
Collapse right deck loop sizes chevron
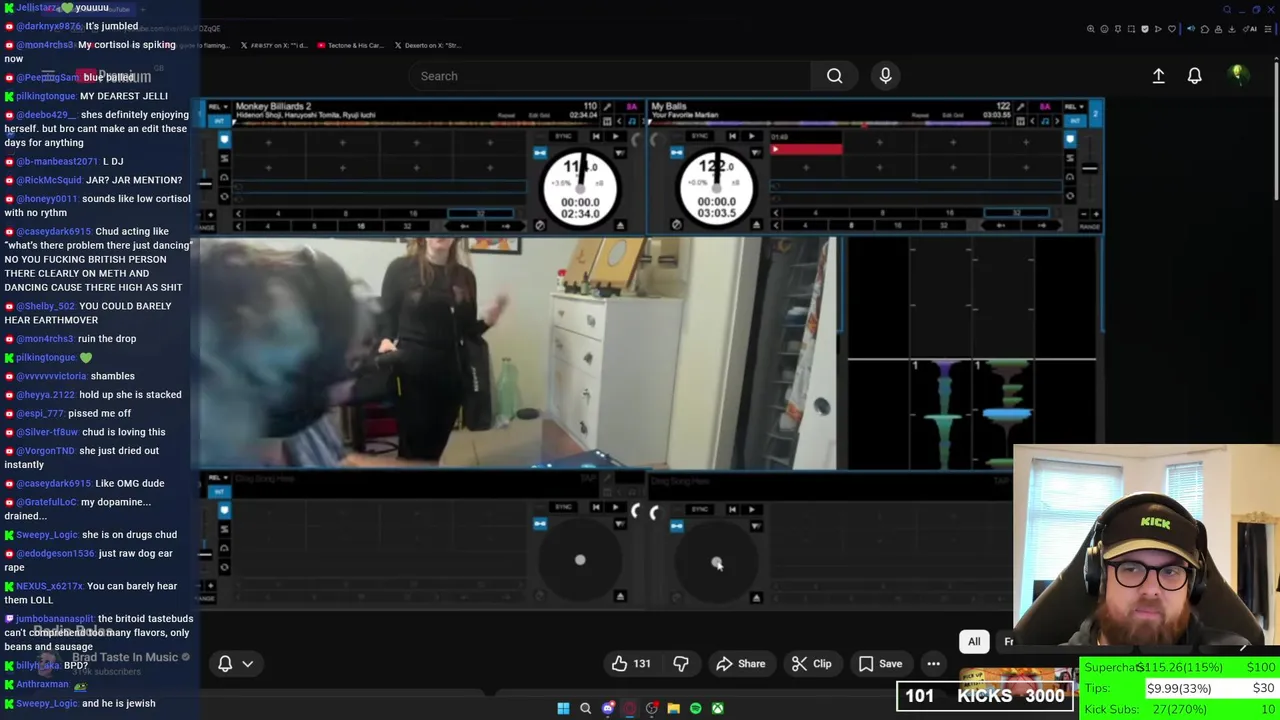776,212
